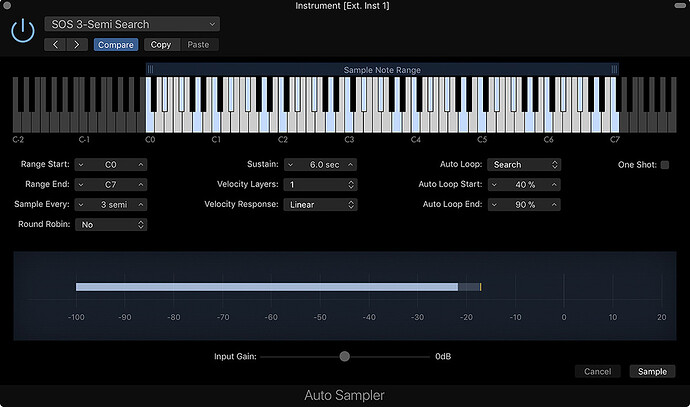This screenshot has height=407, width=690.
Task: Go to the next preset arrow
Action: (x=77, y=44)
